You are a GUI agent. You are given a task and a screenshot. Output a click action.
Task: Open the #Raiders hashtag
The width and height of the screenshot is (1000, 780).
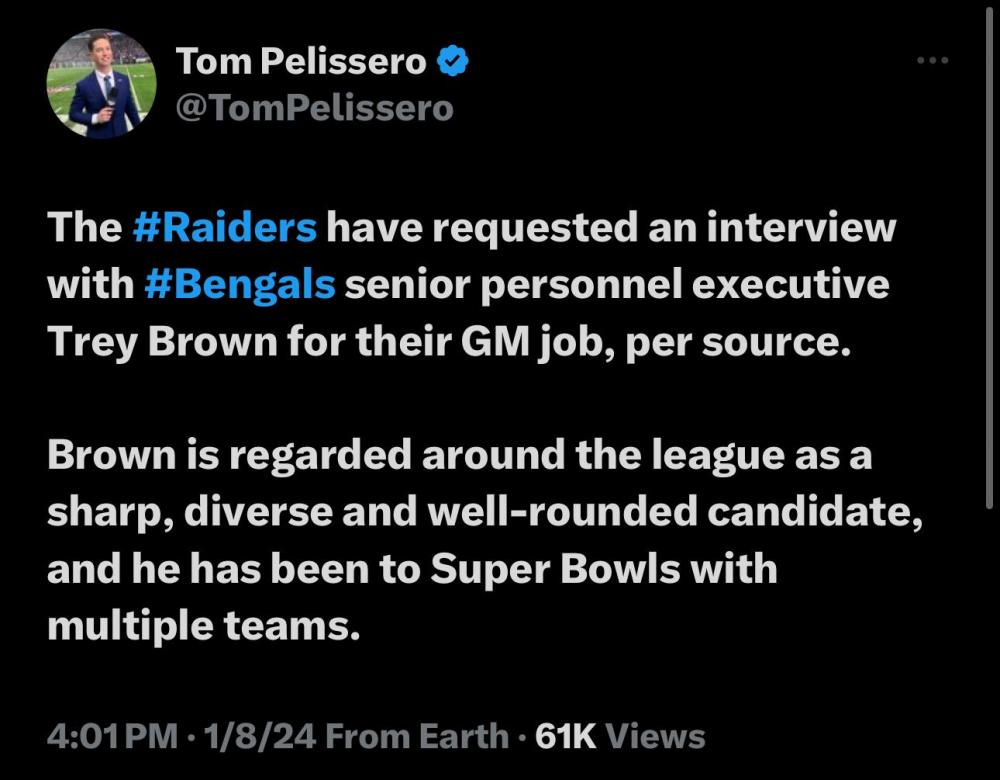(225, 228)
